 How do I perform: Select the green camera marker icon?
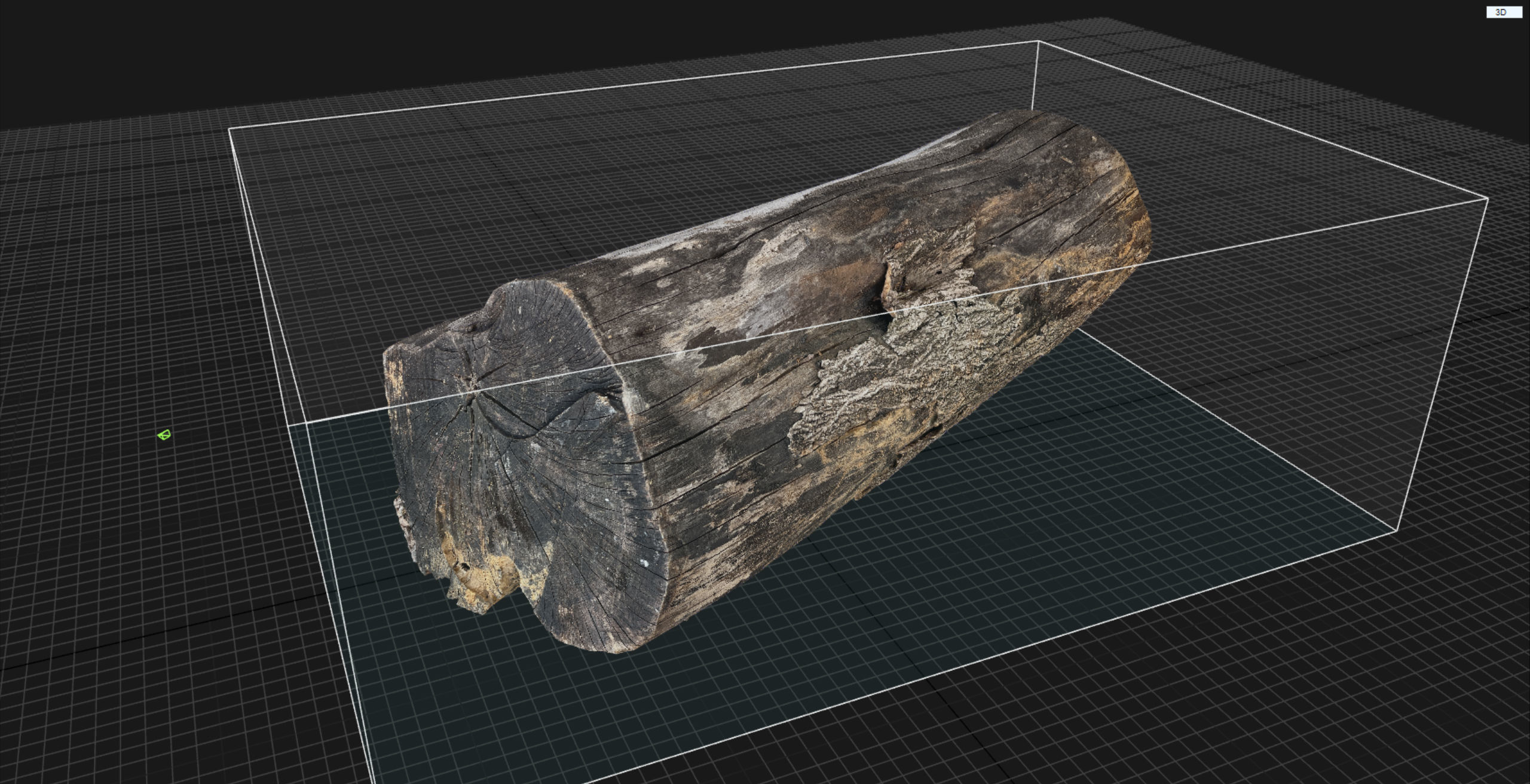pyautogui.click(x=164, y=434)
